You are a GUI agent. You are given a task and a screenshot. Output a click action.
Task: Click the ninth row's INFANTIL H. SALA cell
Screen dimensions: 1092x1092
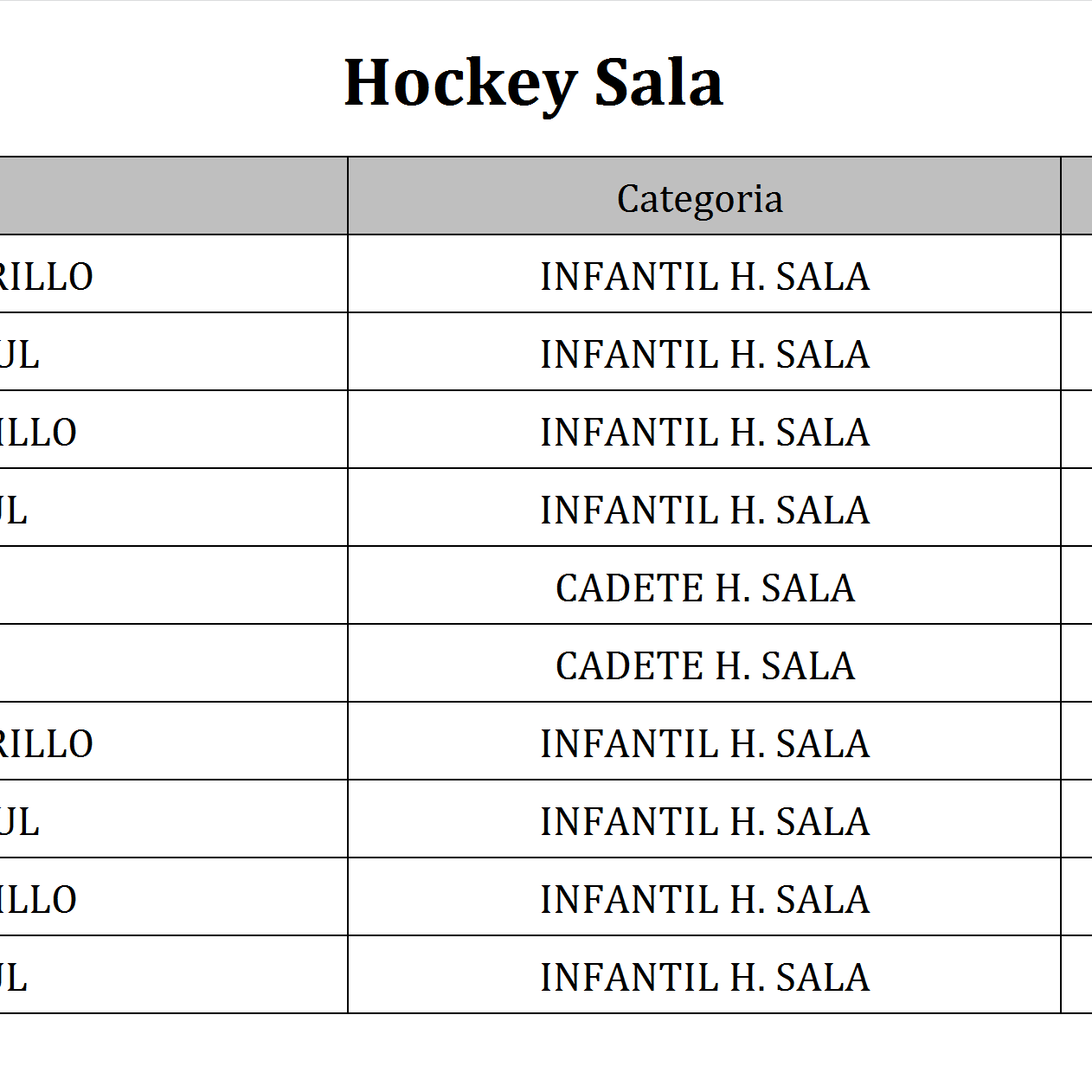(x=704, y=900)
